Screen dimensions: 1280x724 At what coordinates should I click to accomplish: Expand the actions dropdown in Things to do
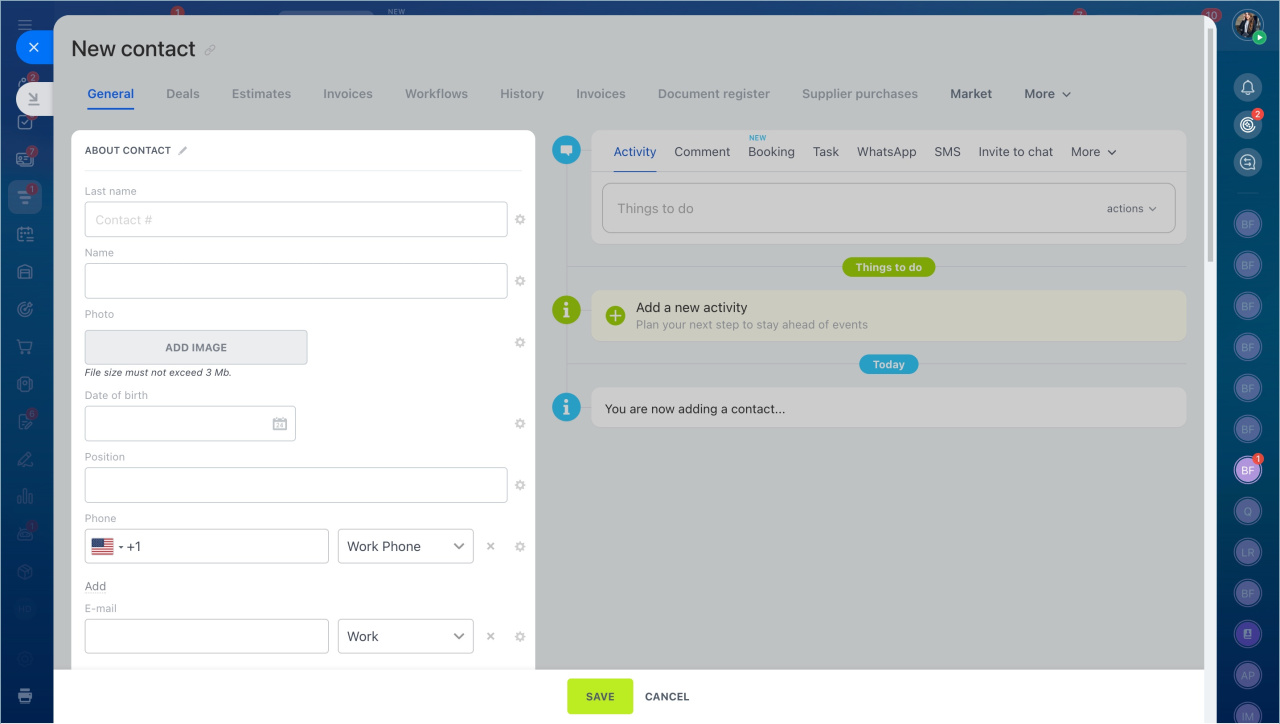tap(1131, 209)
